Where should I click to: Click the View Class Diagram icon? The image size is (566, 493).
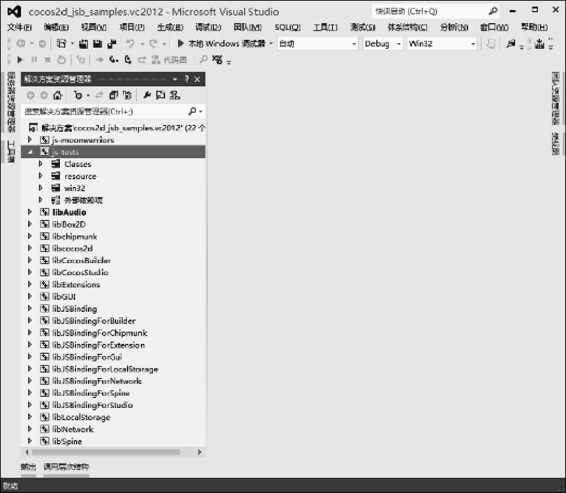(175, 95)
